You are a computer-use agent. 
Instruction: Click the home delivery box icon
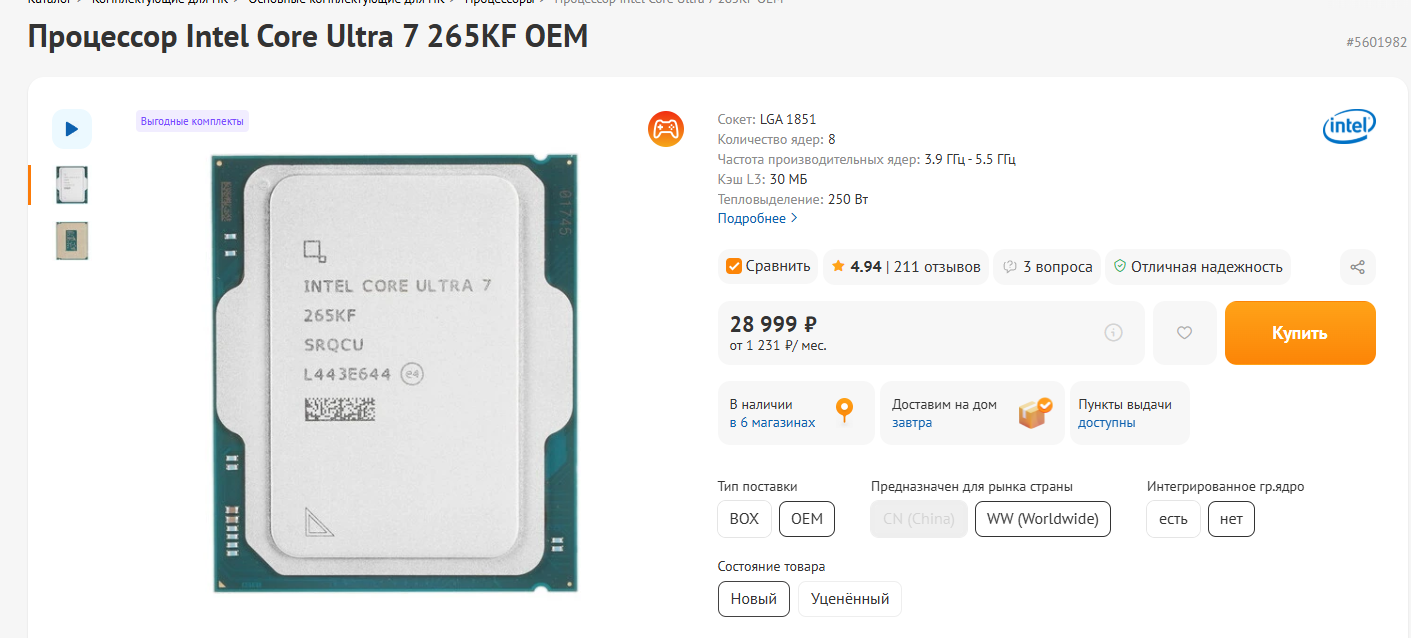(1035, 412)
